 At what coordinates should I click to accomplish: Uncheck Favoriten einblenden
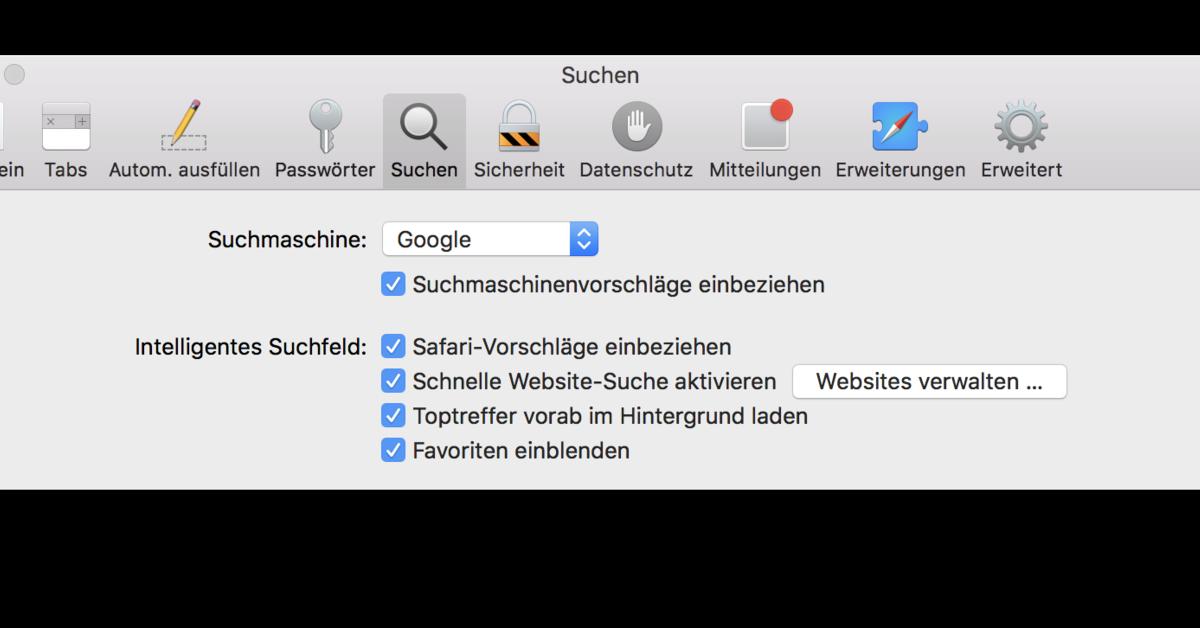(x=393, y=450)
